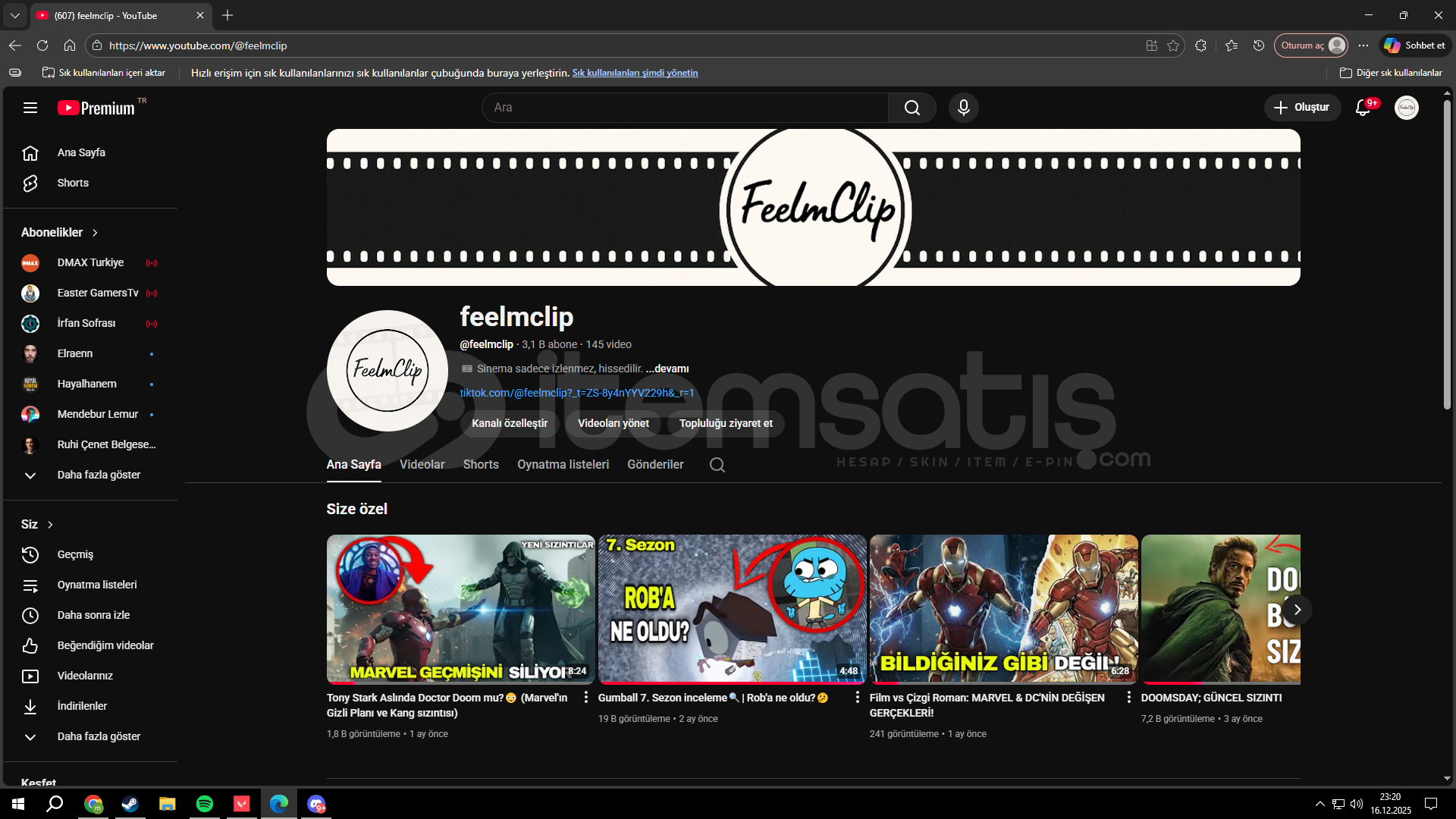Open options menu for Gumball video
Screen dimensions: 1456x819
pos(857,697)
